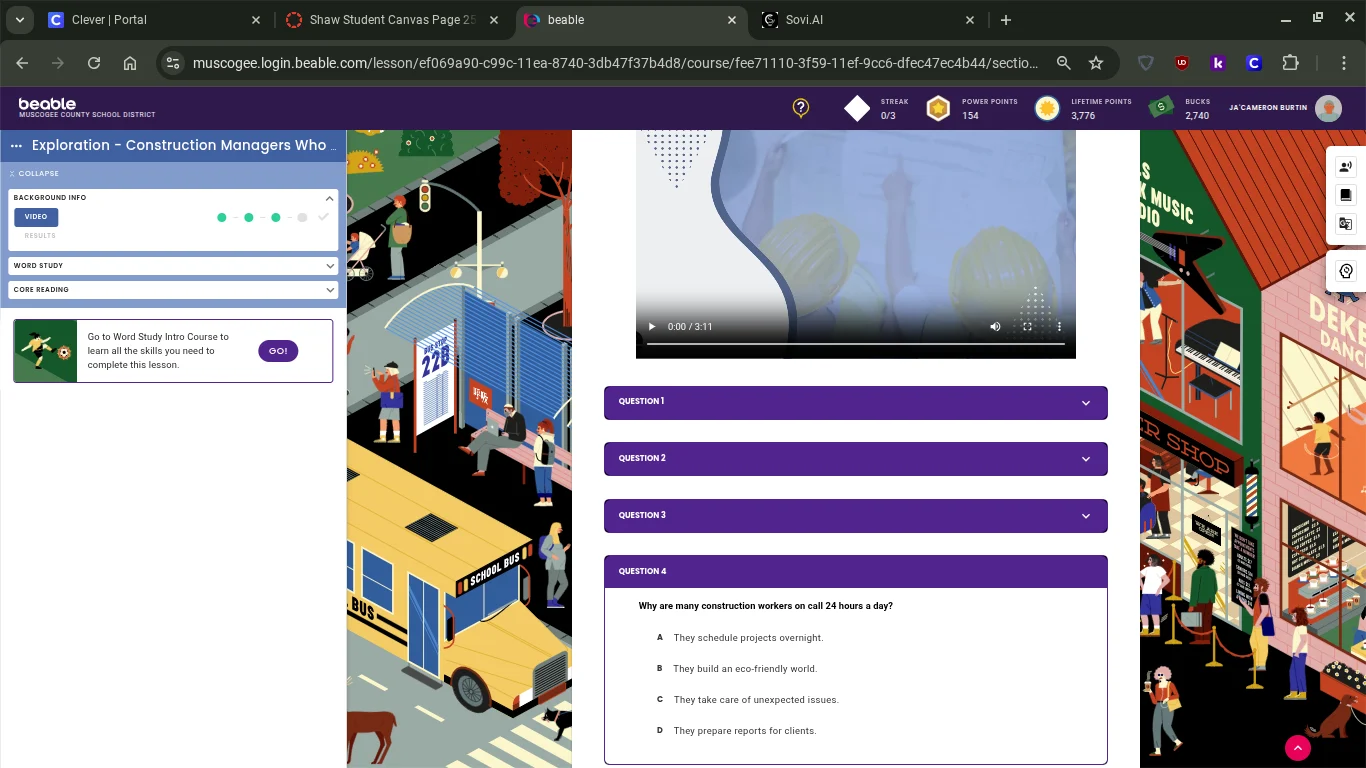Expand the Word Study section
1366x768 pixels.
pyautogui.click(x=174, y=266)
